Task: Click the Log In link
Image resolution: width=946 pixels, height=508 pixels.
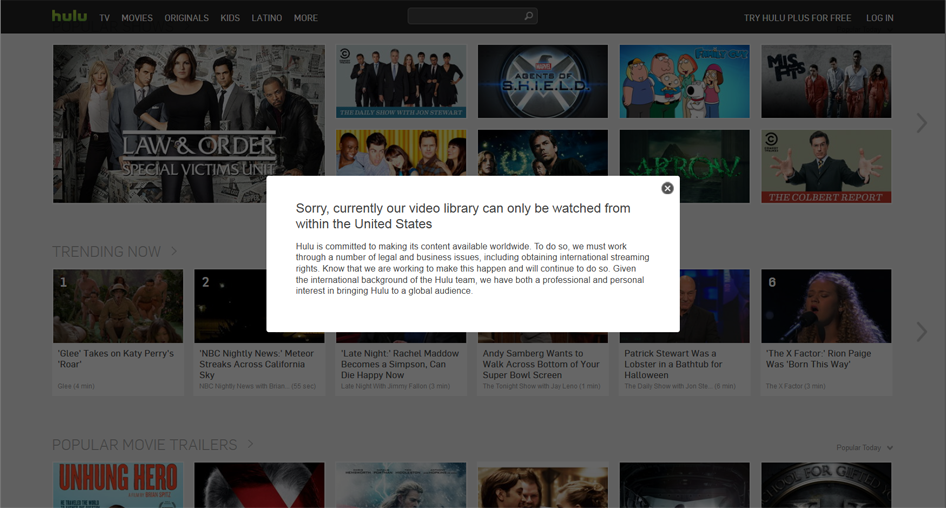Action: click(880, 18)
